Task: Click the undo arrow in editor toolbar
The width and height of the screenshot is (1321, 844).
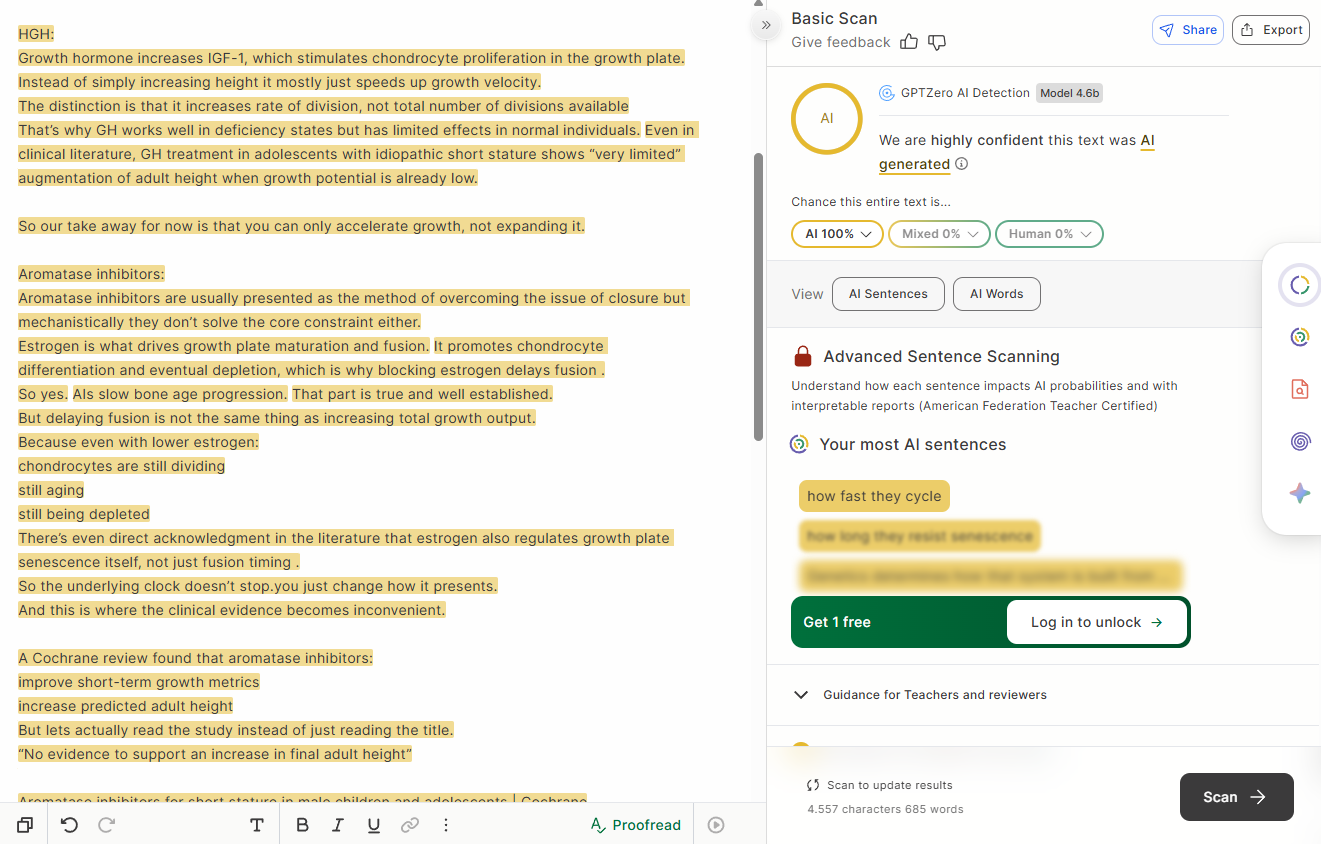Action: (x=69, y=825)
